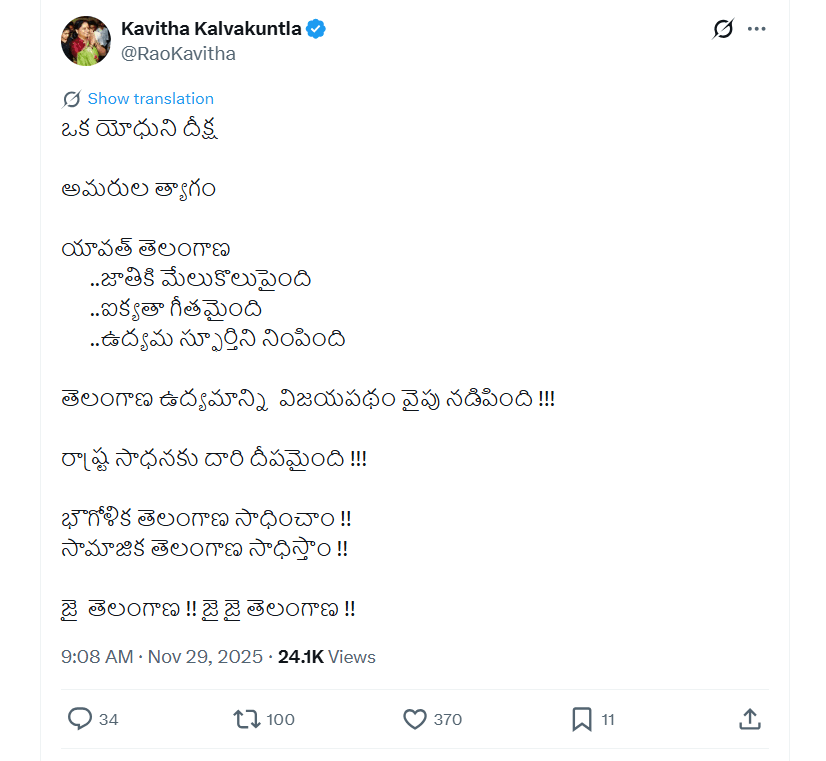Open the reply composer with the speech bubble icon
The height and width of the screenshot is (761, 826).
point(80,719)
